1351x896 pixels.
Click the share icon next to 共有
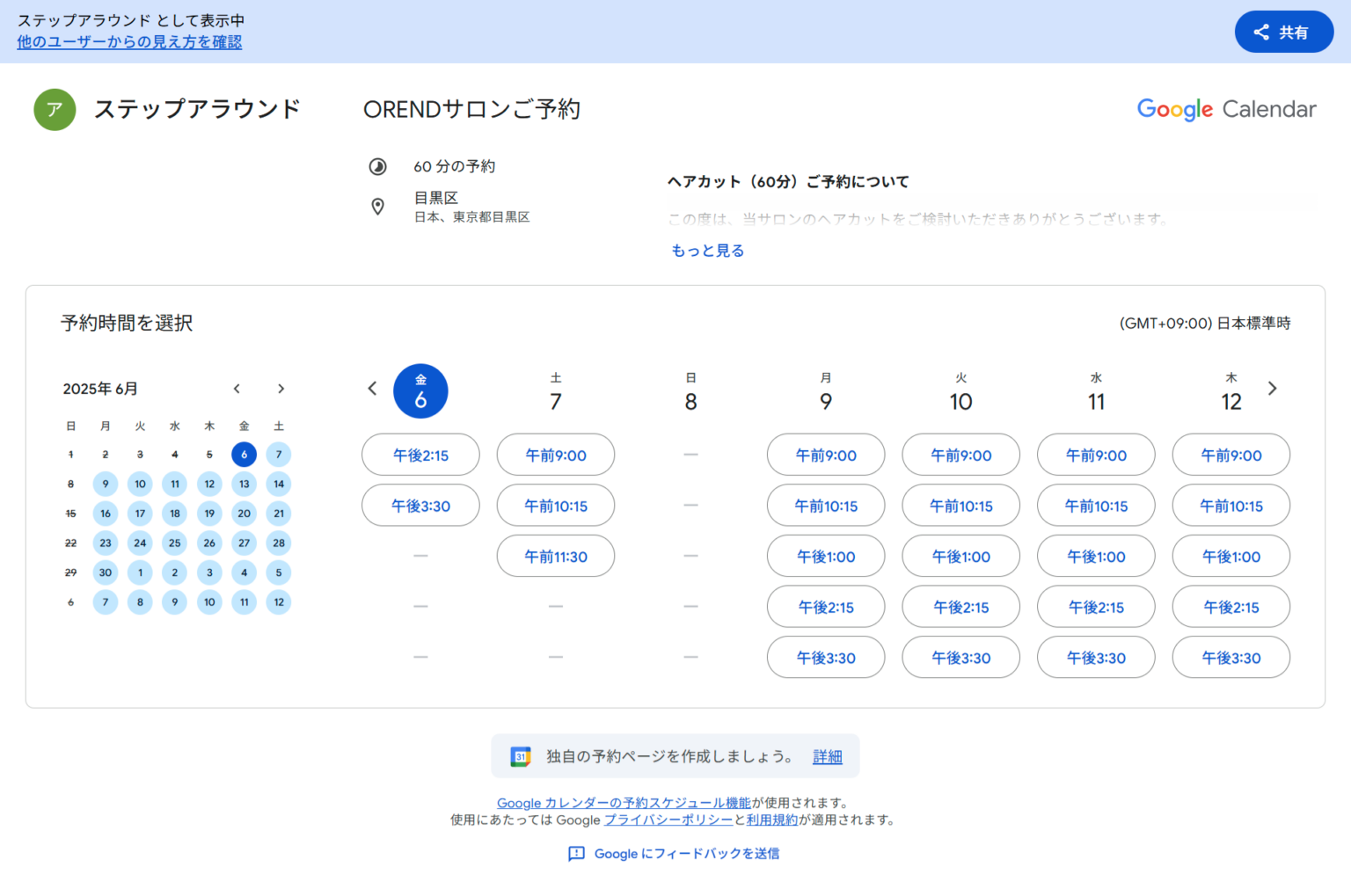click(1261, 32)
